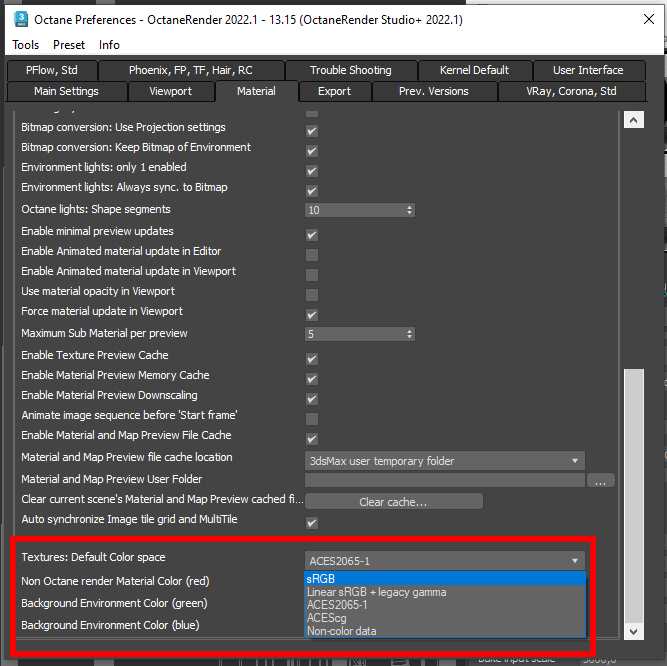
Task: Adjust Maximum Sub Material spinner arrows
Action: pos(409,334)
